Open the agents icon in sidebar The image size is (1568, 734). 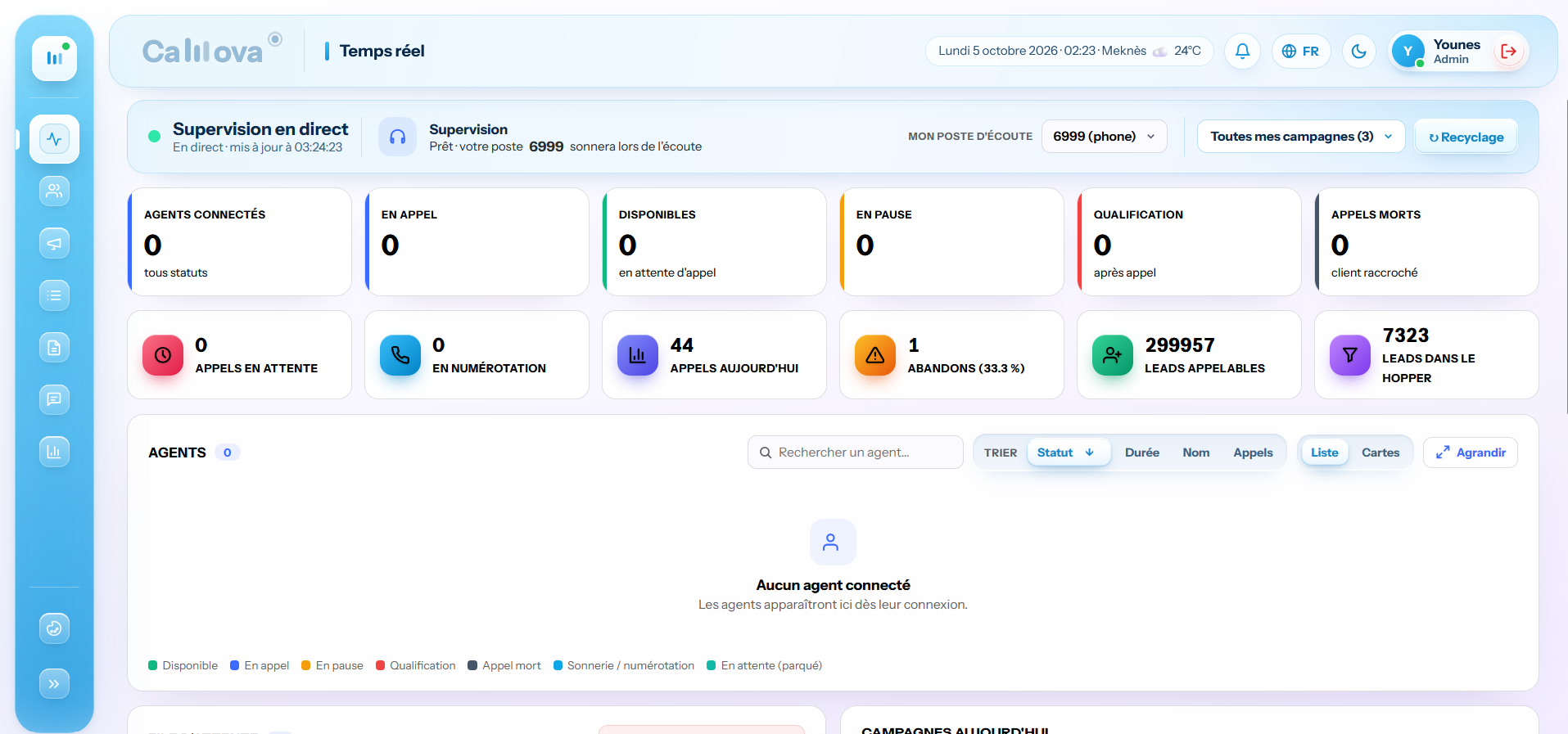[54, 191]
